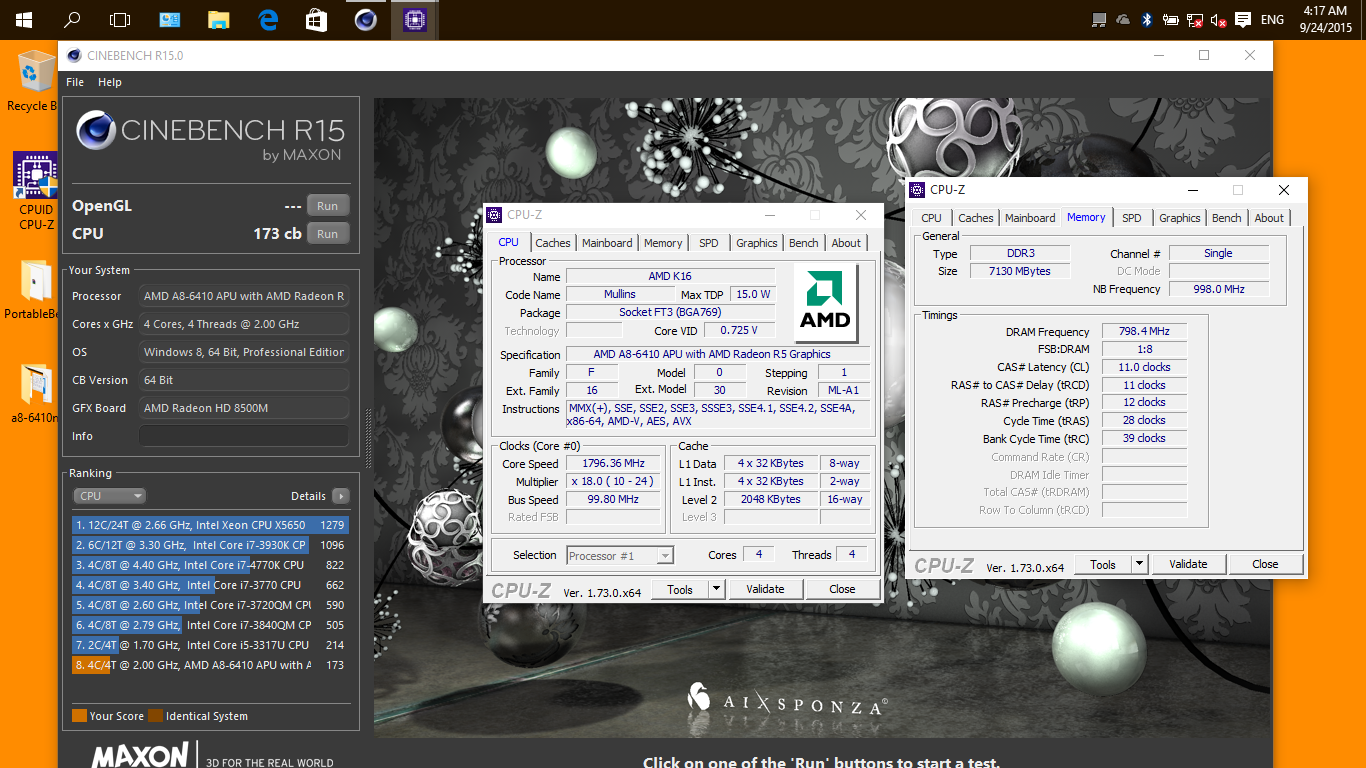The width and height of the screenshot is (1366, 768).
Task: Click Close button in CPU-Z Memory window
Action: [x=1265, y=564]
